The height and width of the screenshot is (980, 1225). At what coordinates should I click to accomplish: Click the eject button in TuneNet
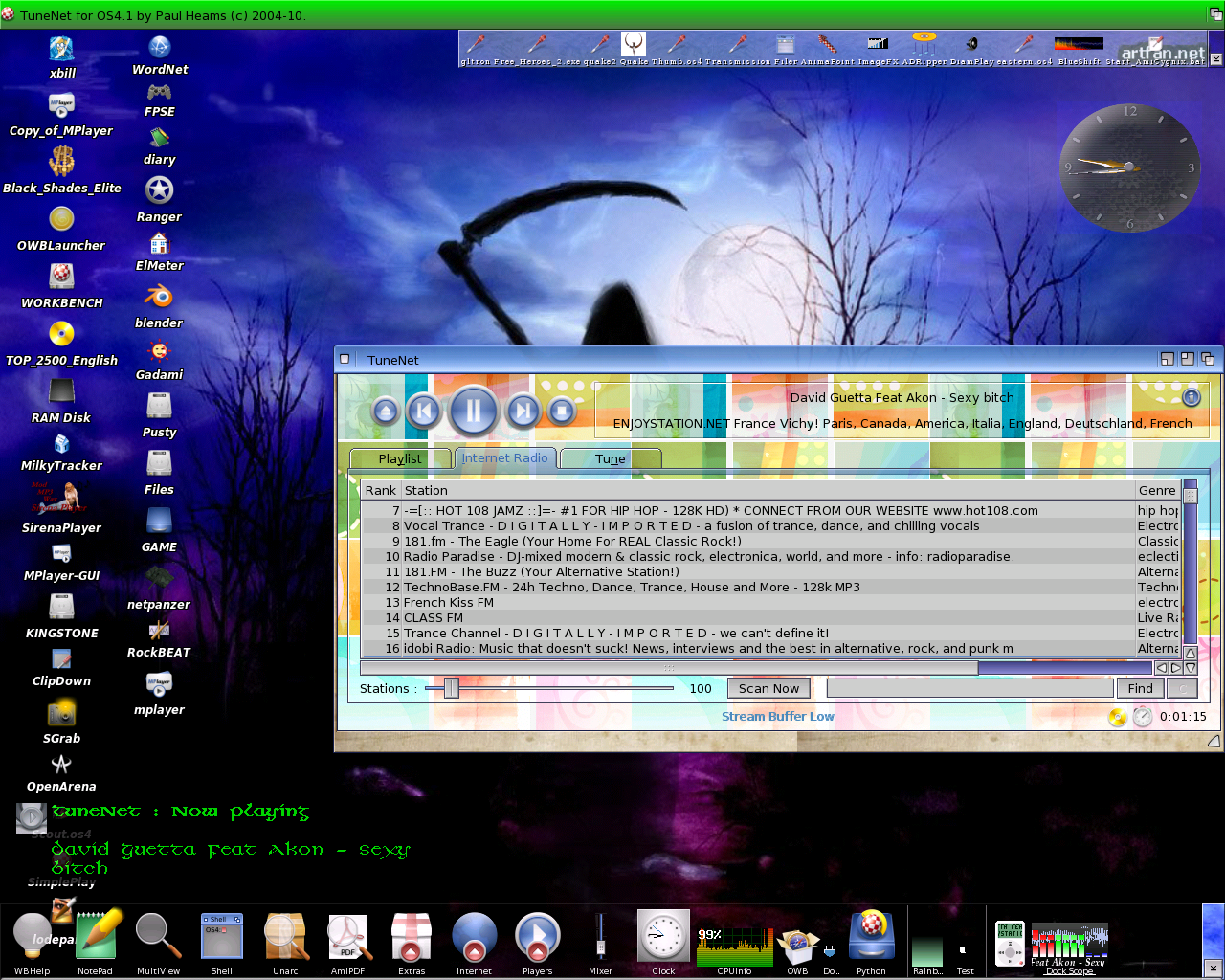pos(386,412)
